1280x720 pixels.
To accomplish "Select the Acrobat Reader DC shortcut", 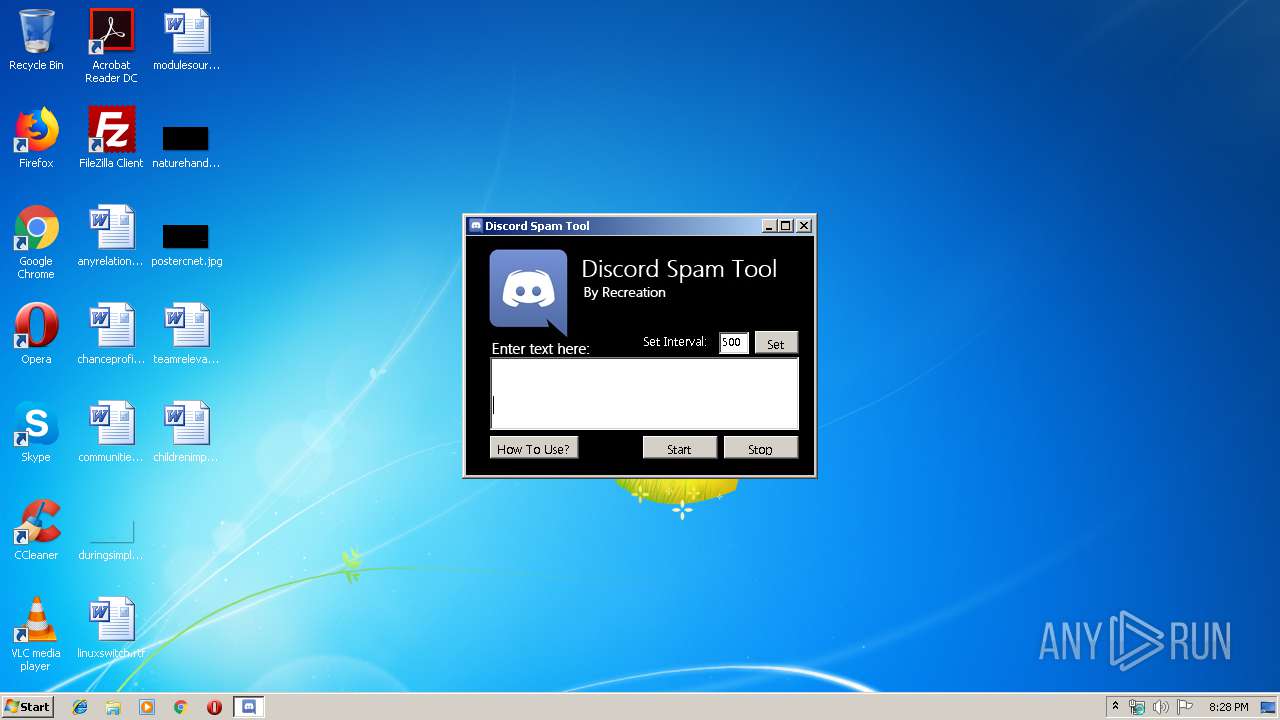I will click(x=111, y=46).
